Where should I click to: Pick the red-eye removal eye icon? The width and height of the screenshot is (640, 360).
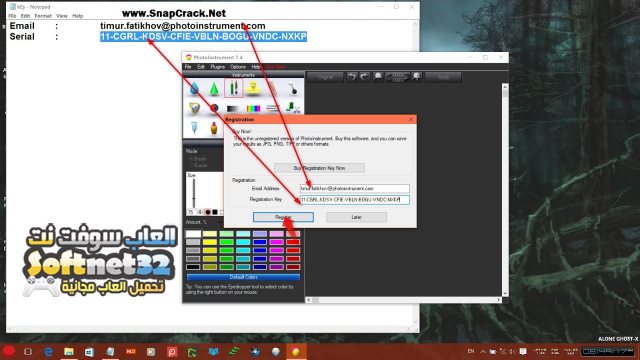214,108
